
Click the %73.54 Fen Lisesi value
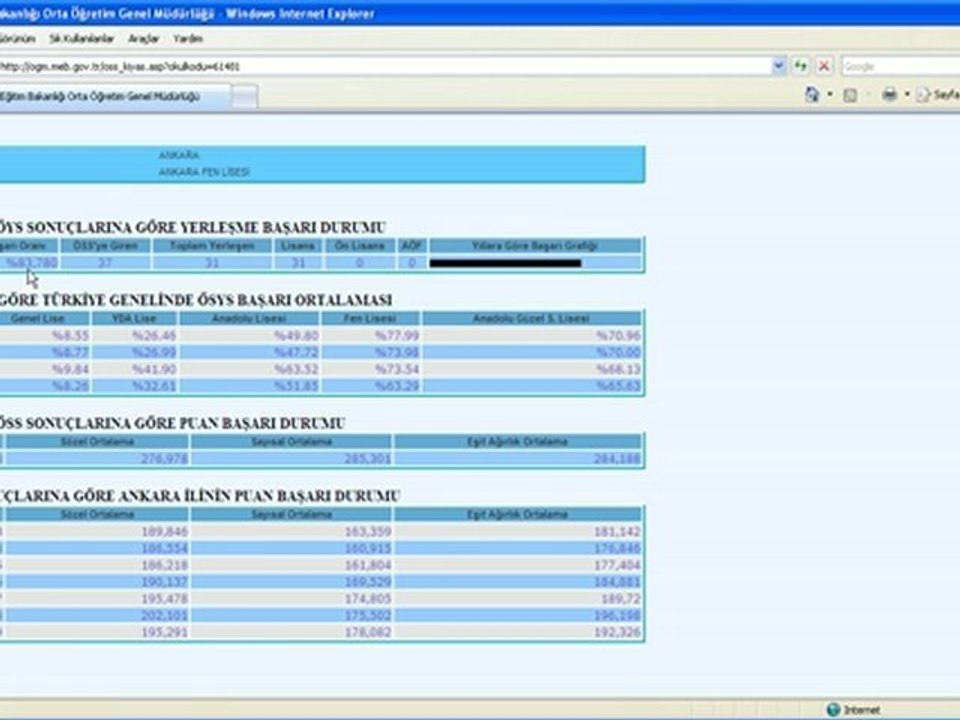[397, 369]
